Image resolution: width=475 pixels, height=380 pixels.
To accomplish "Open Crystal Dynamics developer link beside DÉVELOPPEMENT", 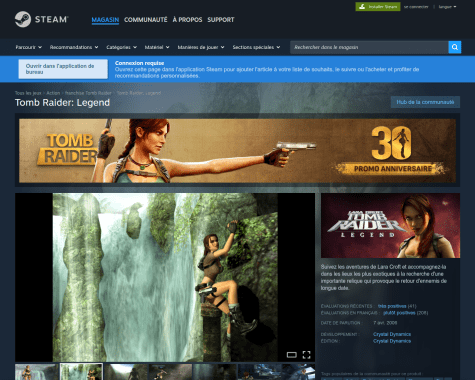I will (x=392, y=334).
